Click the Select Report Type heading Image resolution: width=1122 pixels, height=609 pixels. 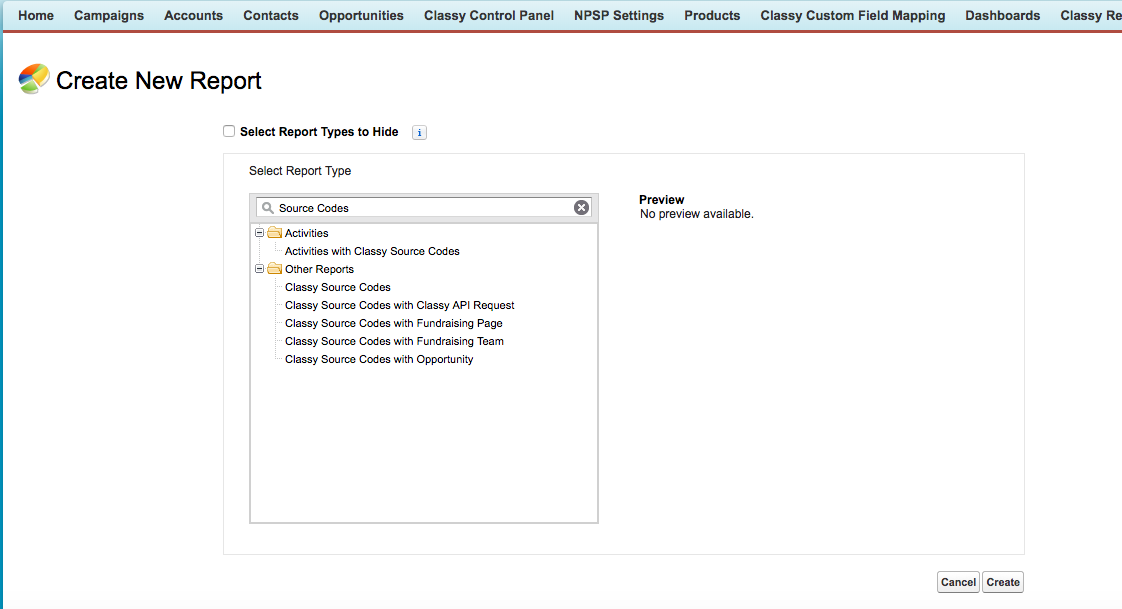300,171
